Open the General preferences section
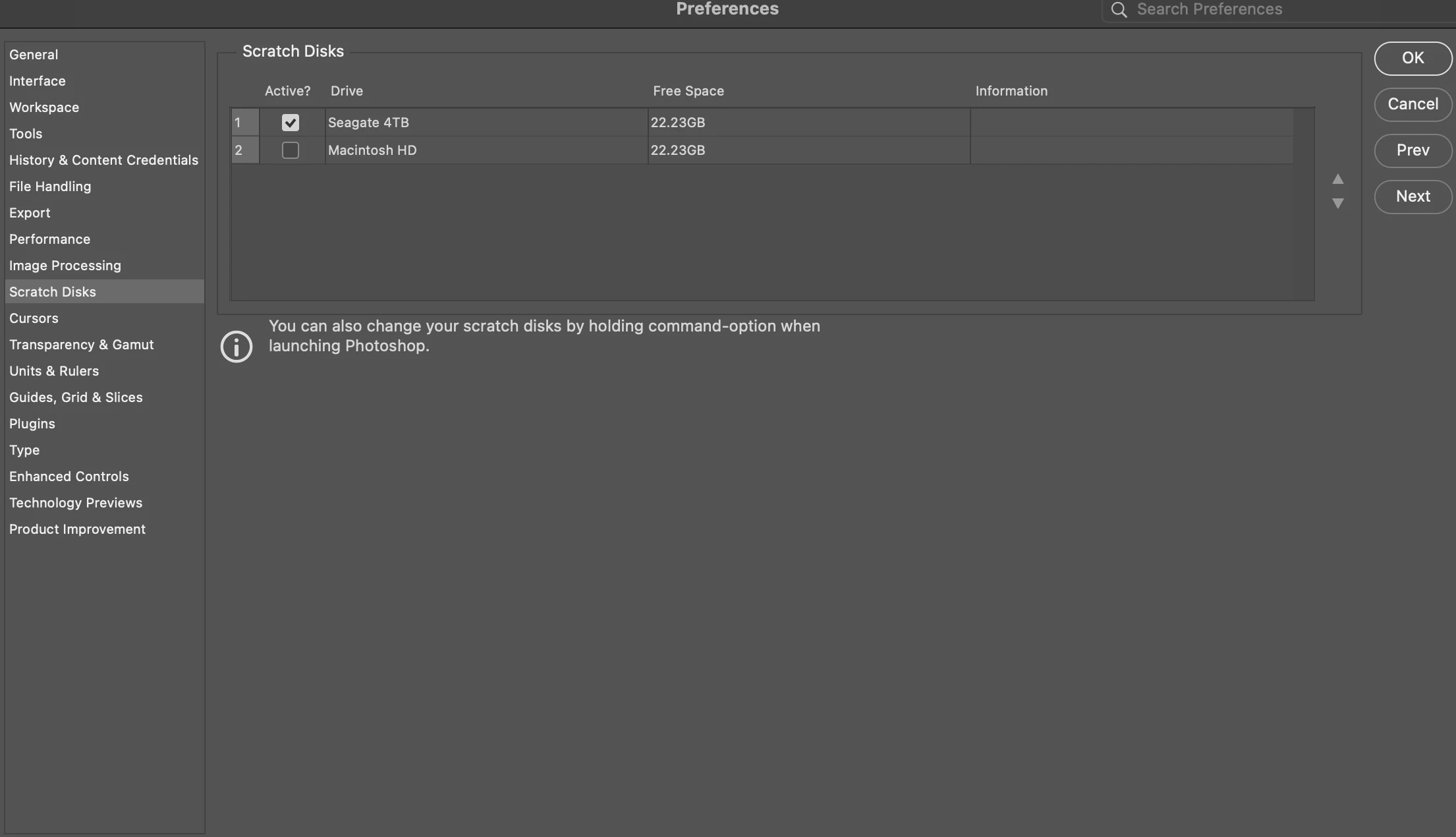This screenshot has width=1456, height=837. (x=34, y=55)
